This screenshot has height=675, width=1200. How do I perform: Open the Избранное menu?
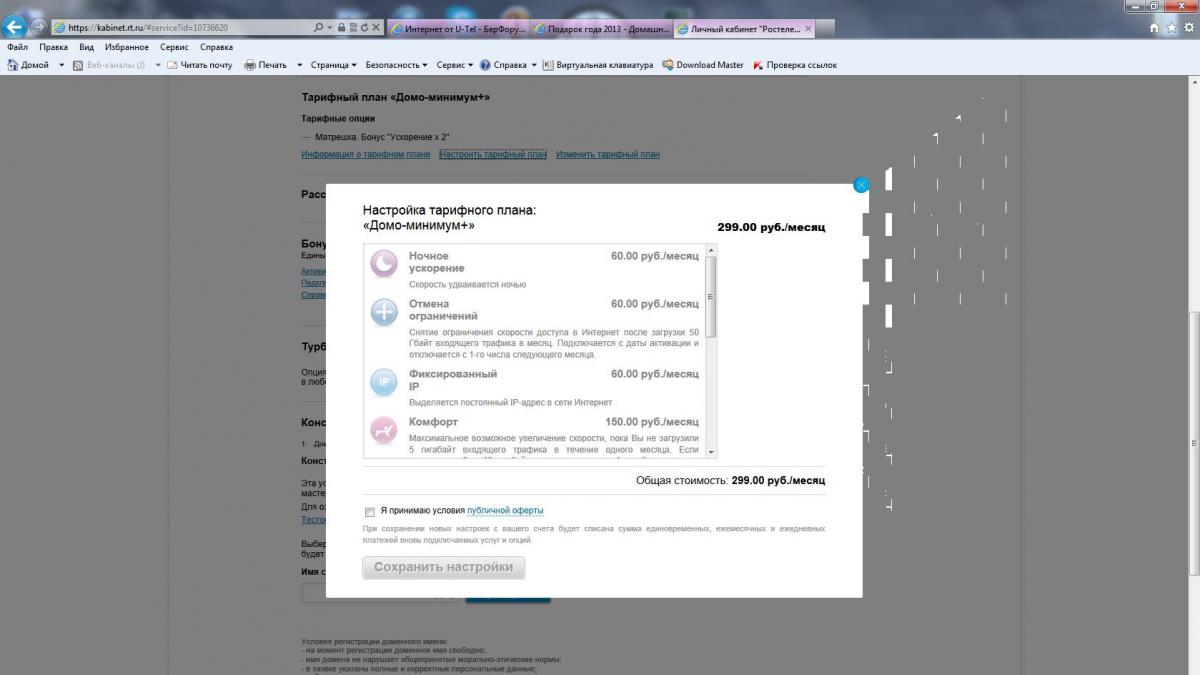[x=126, y=47]
